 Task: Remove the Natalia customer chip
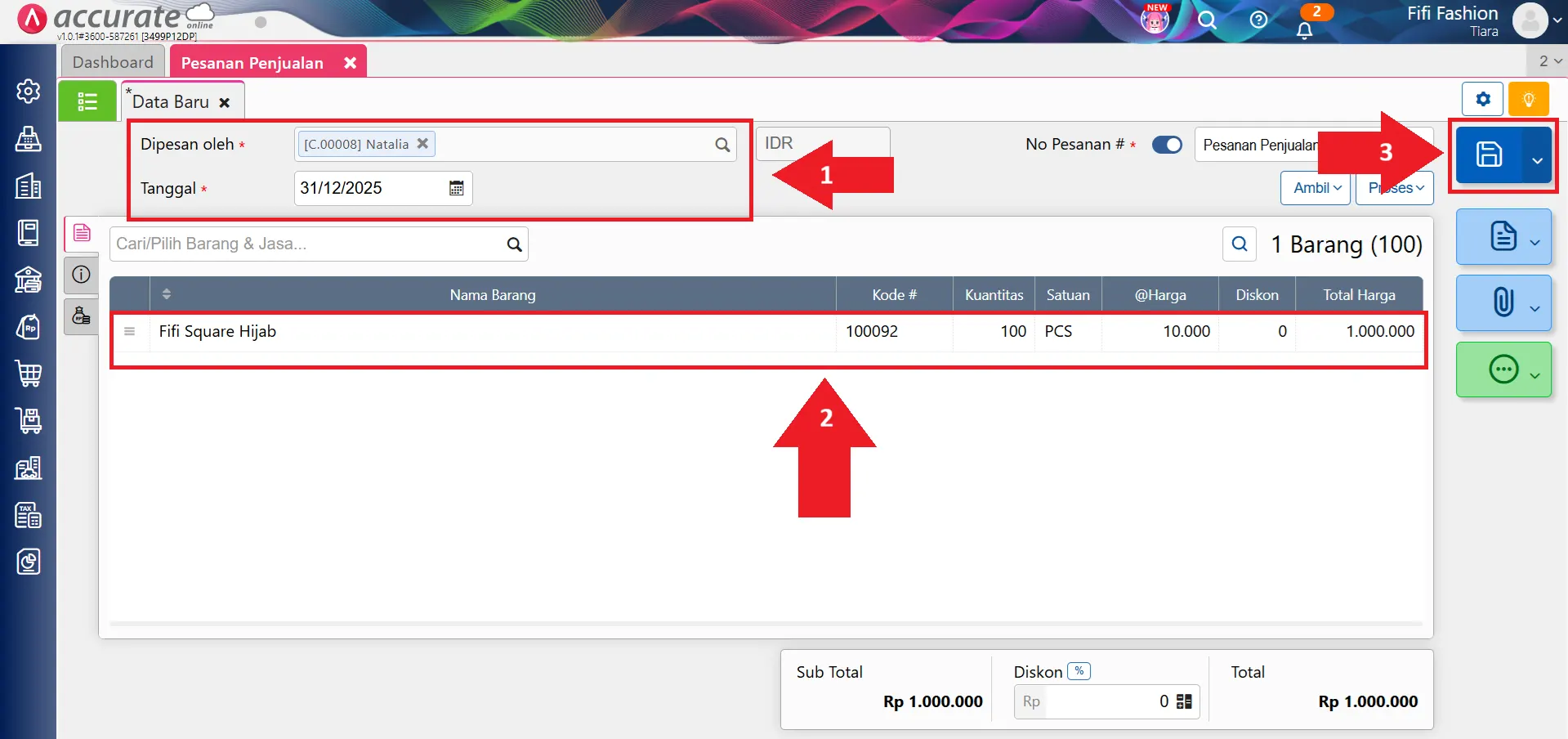(422, 143)
